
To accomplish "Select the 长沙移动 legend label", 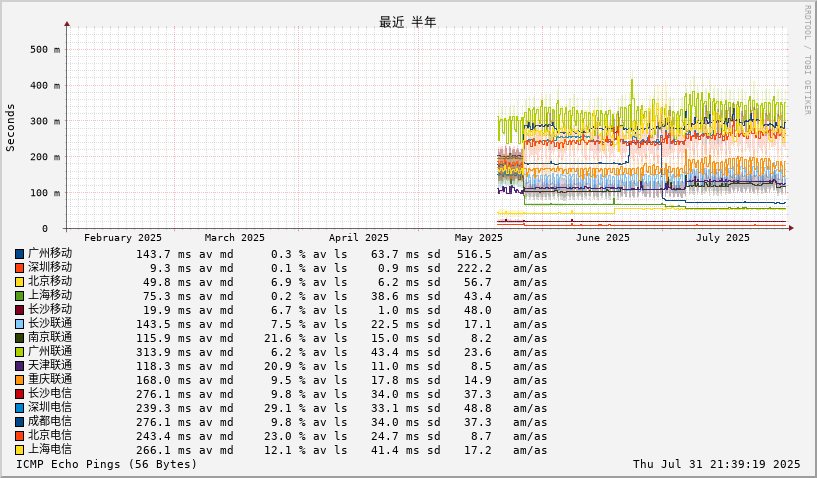I will click(x=50, y=310).
